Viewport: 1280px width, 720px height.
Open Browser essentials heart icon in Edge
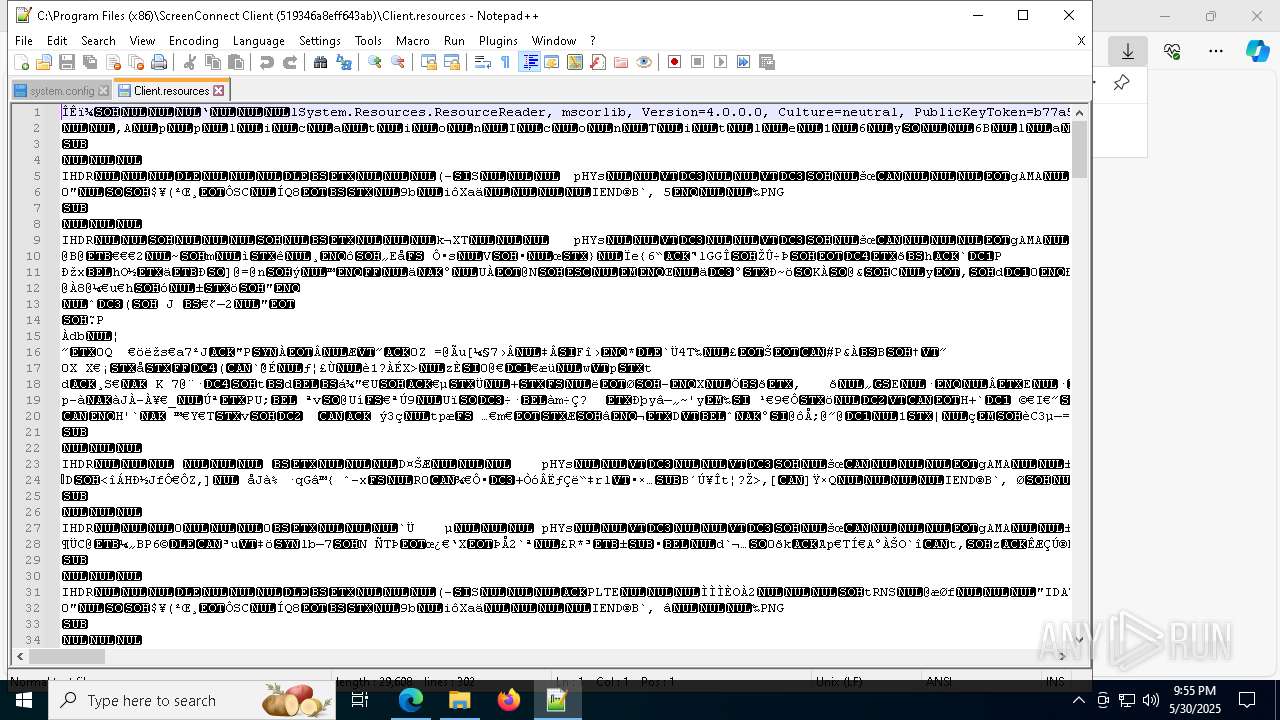(x=1172, y=51)
